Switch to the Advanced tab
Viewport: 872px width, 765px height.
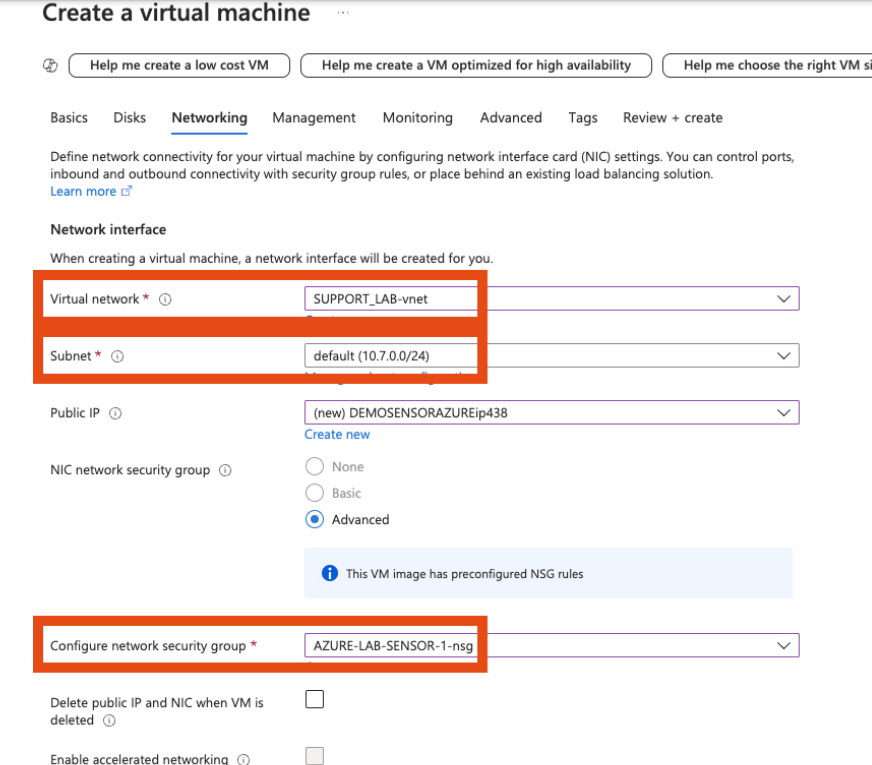click(511, 118)
